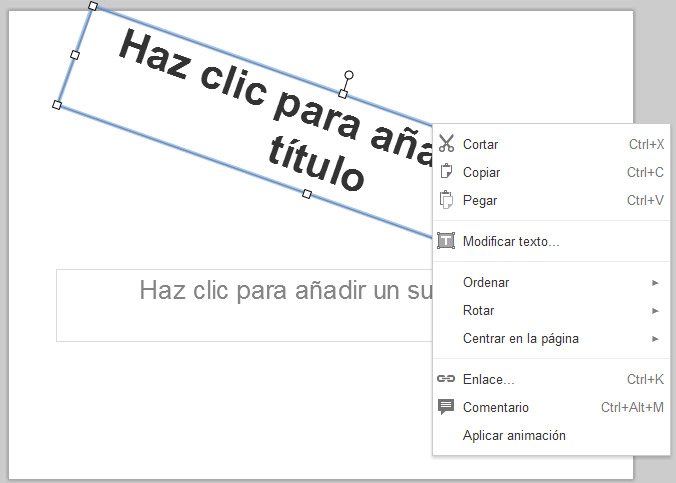Click the copy icon beside Copiar
The image size is (676, 483).
(446, 172)
